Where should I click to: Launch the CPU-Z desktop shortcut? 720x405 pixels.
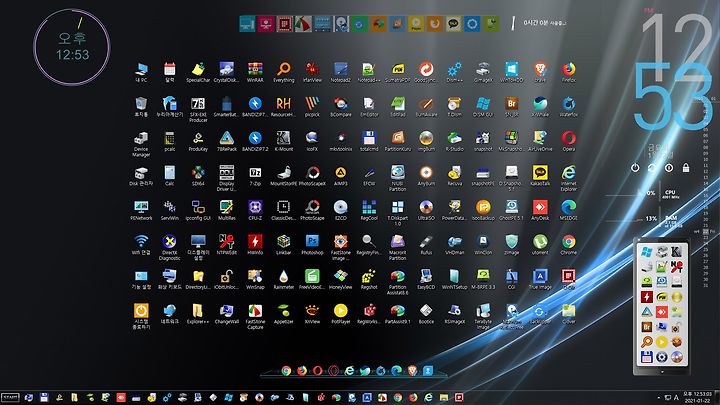click(x=255, y=208)
